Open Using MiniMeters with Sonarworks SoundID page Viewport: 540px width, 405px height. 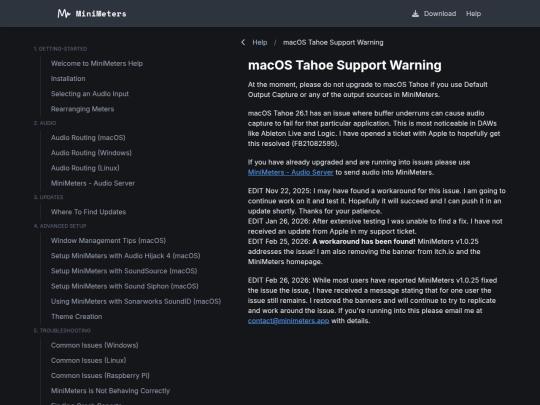(x=136, y=301)
